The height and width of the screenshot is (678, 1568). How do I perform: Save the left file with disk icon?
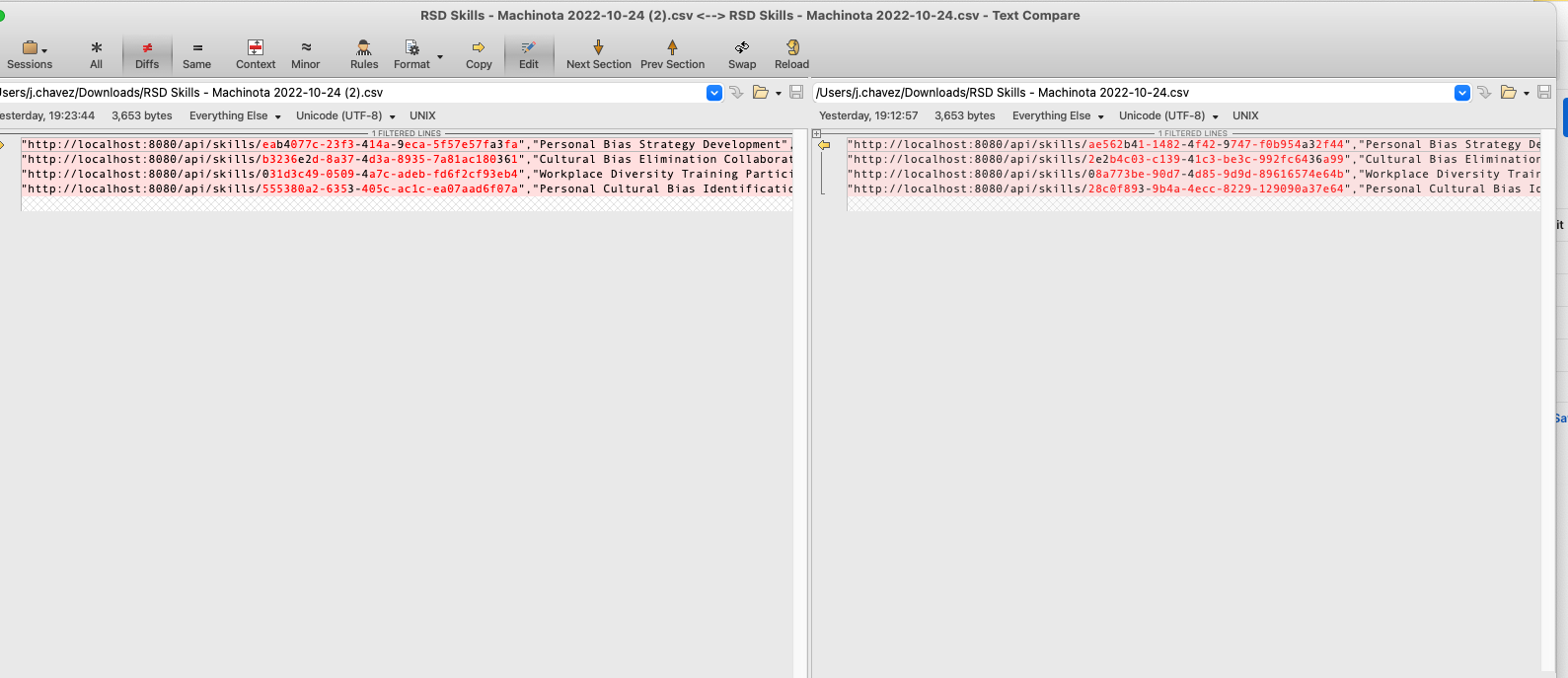point(796,93)
